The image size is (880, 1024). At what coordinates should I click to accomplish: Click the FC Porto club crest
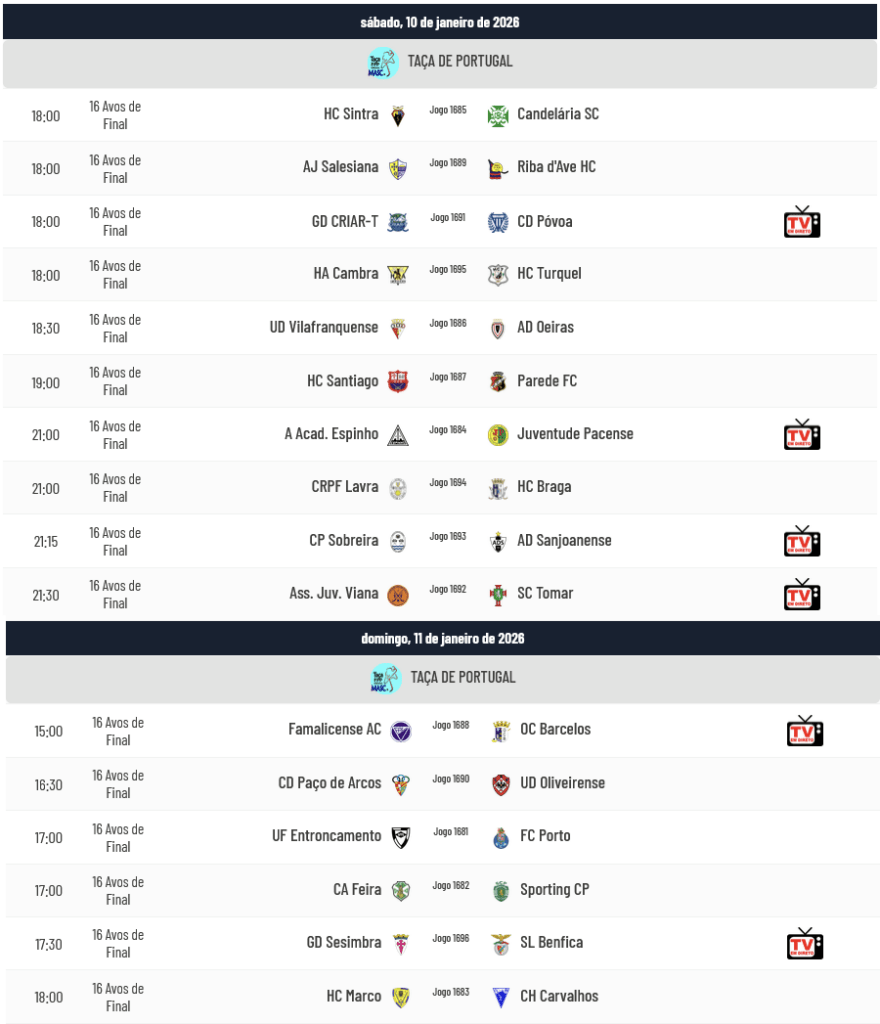pos(501,838)
